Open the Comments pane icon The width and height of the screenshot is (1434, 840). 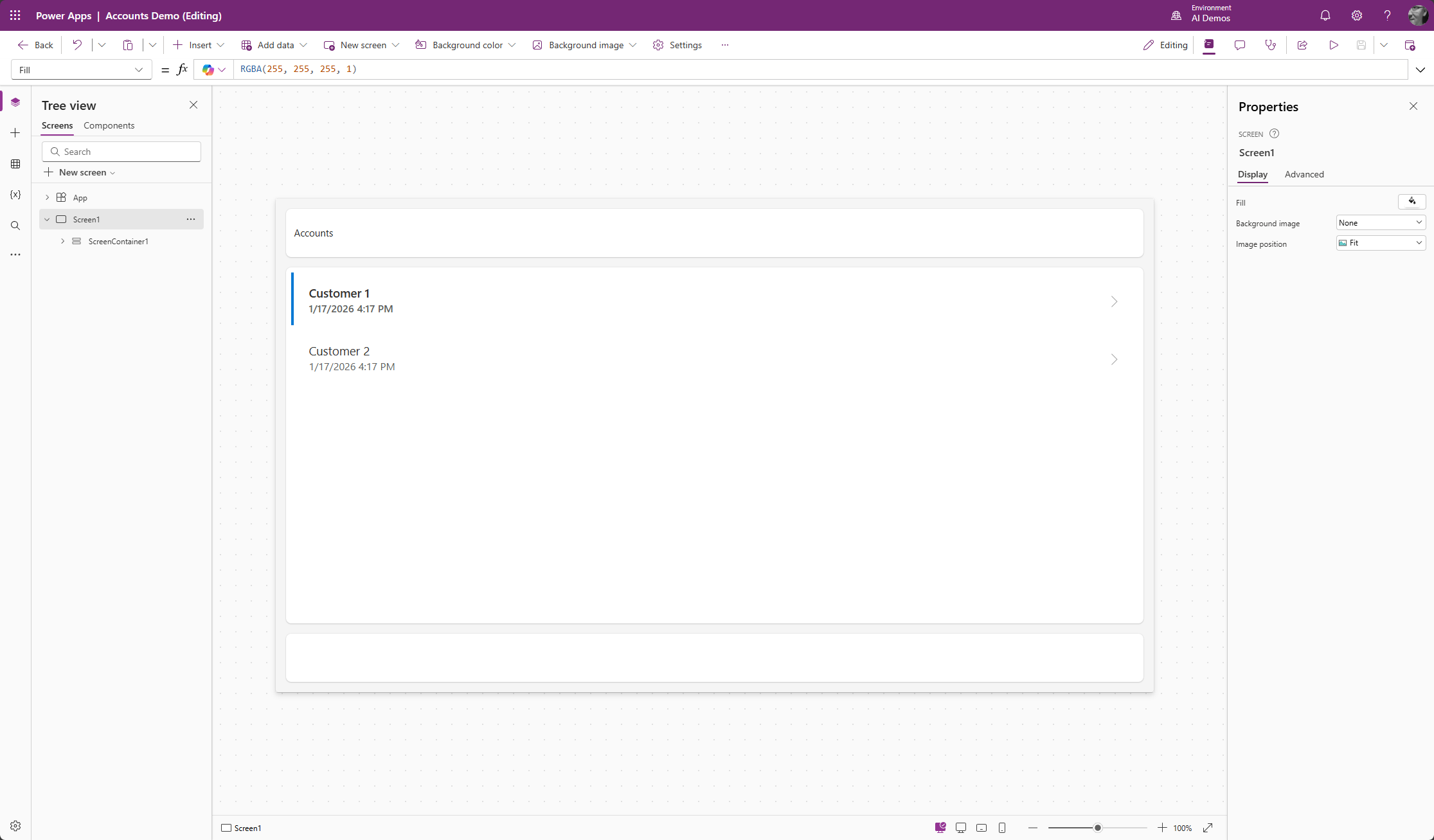tap(1240, 45)
